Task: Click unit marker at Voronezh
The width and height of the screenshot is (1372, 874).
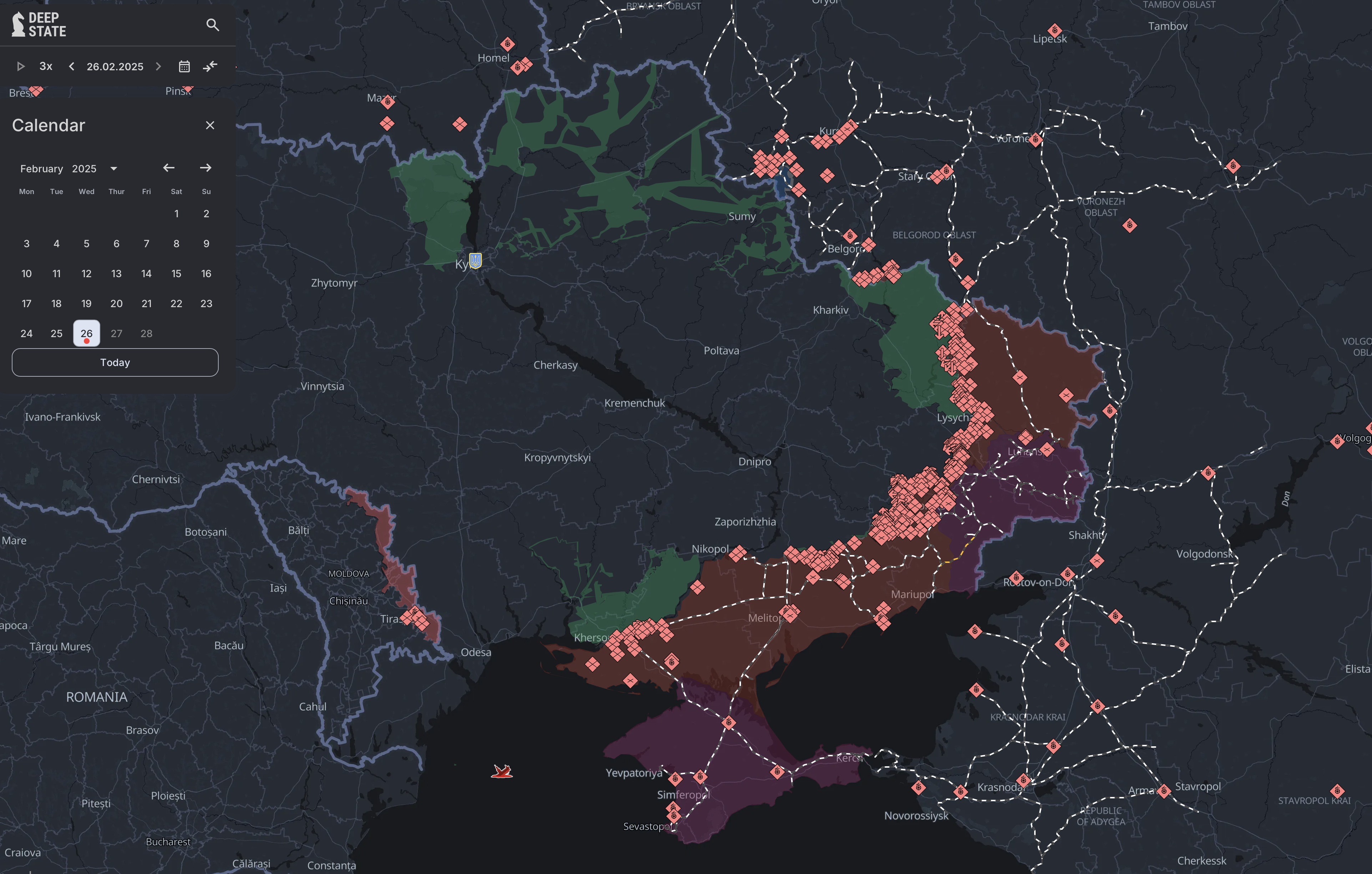Action: point(1036,139)
